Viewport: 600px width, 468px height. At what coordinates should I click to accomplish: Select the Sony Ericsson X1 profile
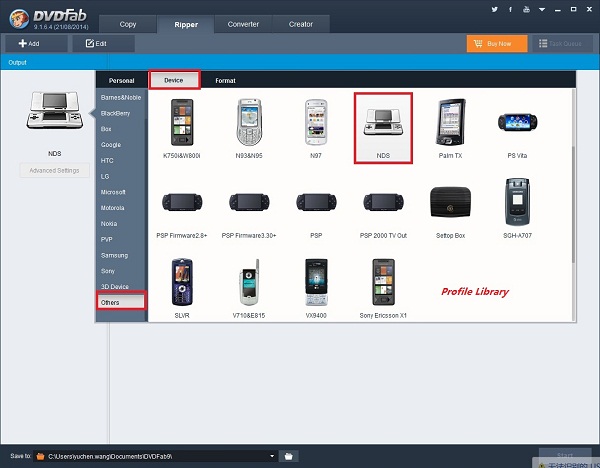coord(383,289)
